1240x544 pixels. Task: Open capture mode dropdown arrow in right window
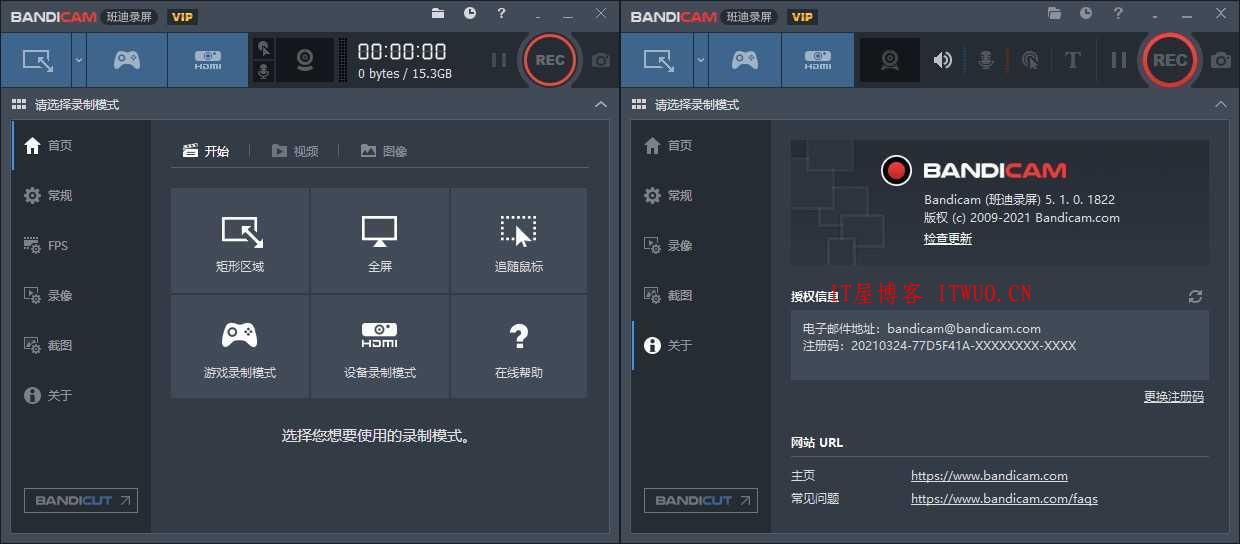pos(700,60)
